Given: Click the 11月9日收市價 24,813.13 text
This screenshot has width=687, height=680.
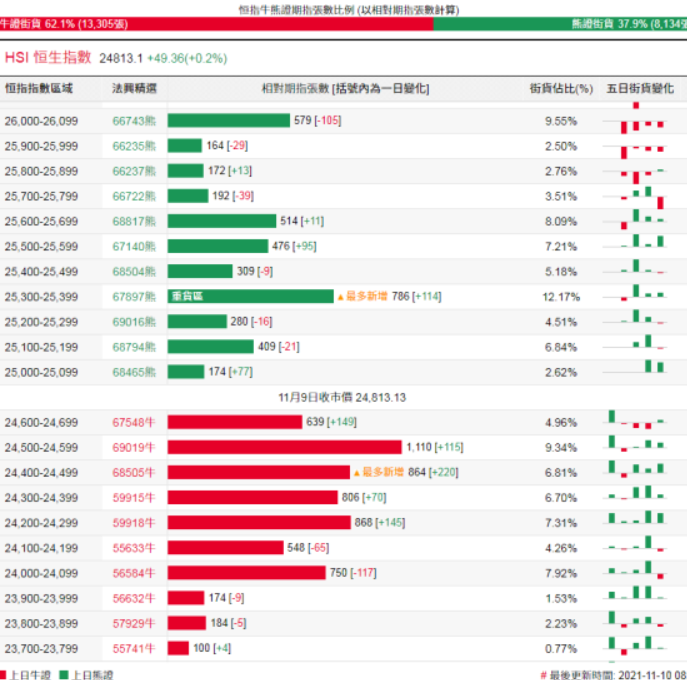Looking at the screenshot, I should (x=342, y=398).
